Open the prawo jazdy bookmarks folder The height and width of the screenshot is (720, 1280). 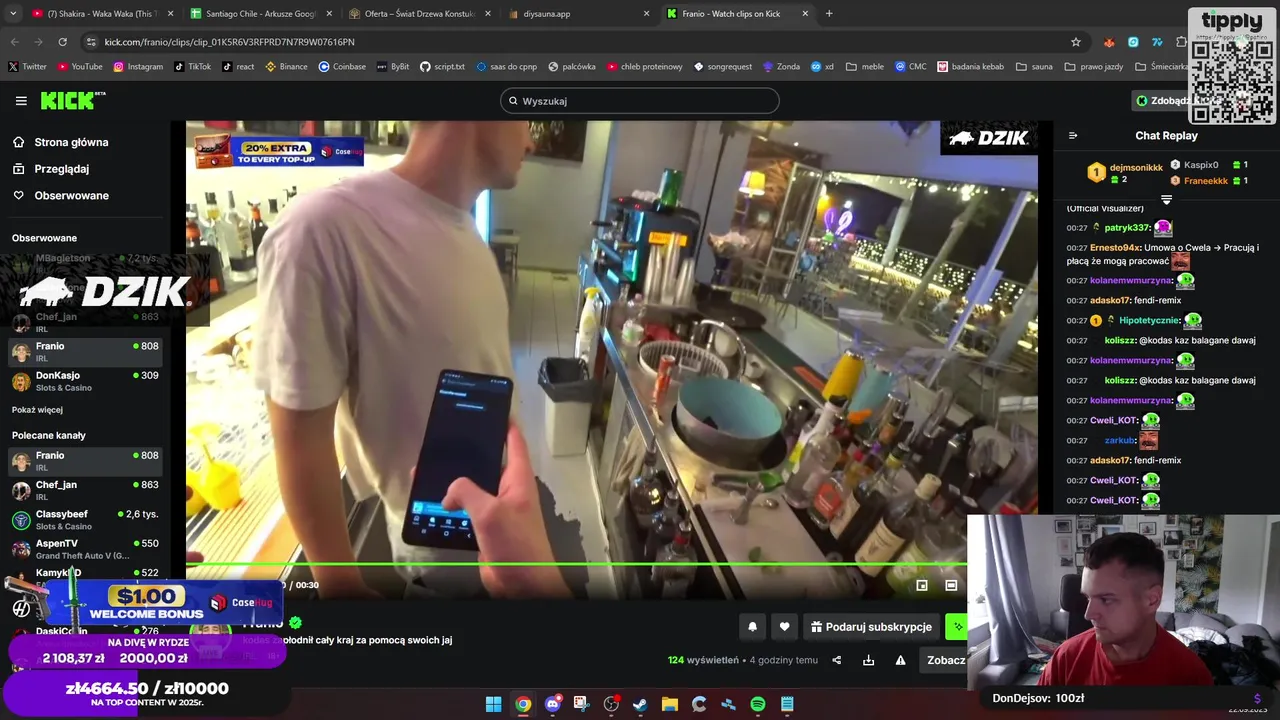(1093, 67)
